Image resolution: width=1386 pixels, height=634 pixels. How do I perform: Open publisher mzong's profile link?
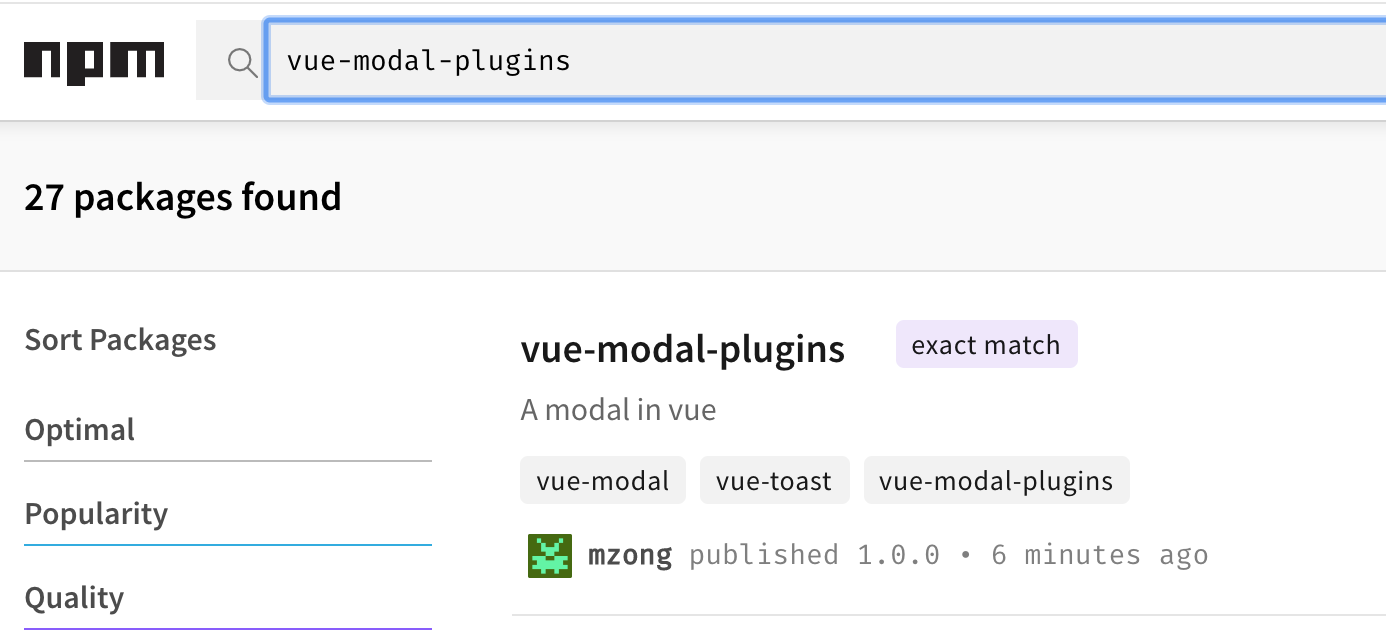point(630,555)
